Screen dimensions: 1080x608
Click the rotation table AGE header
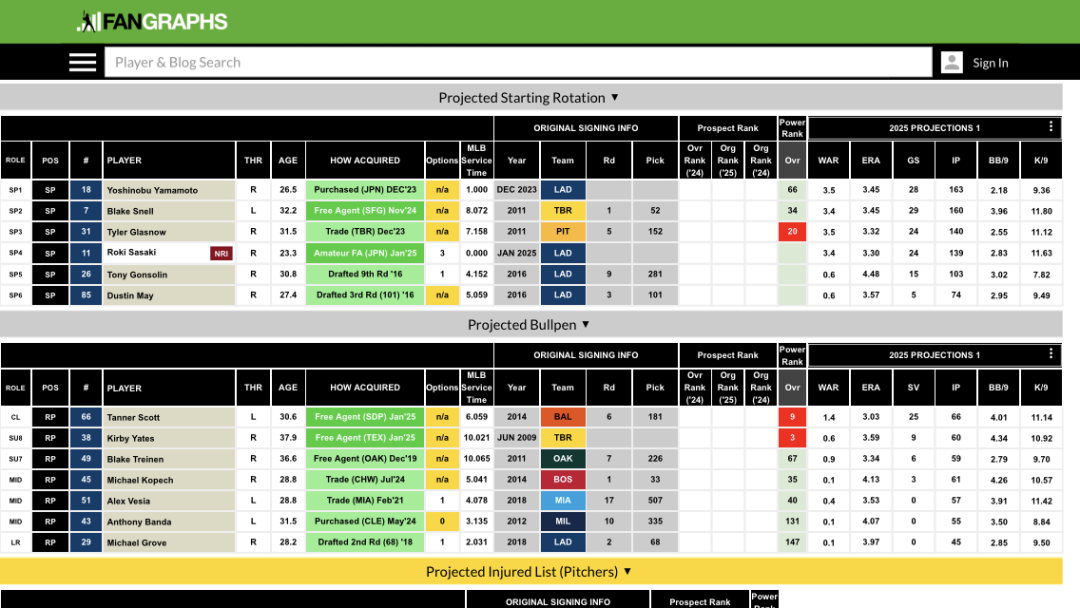[288, 160]
